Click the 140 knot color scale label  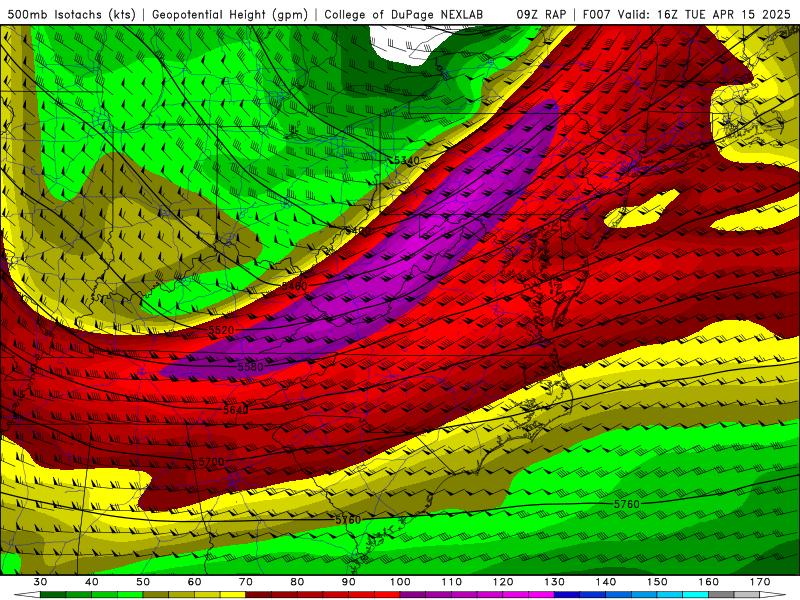pos(606,582)
